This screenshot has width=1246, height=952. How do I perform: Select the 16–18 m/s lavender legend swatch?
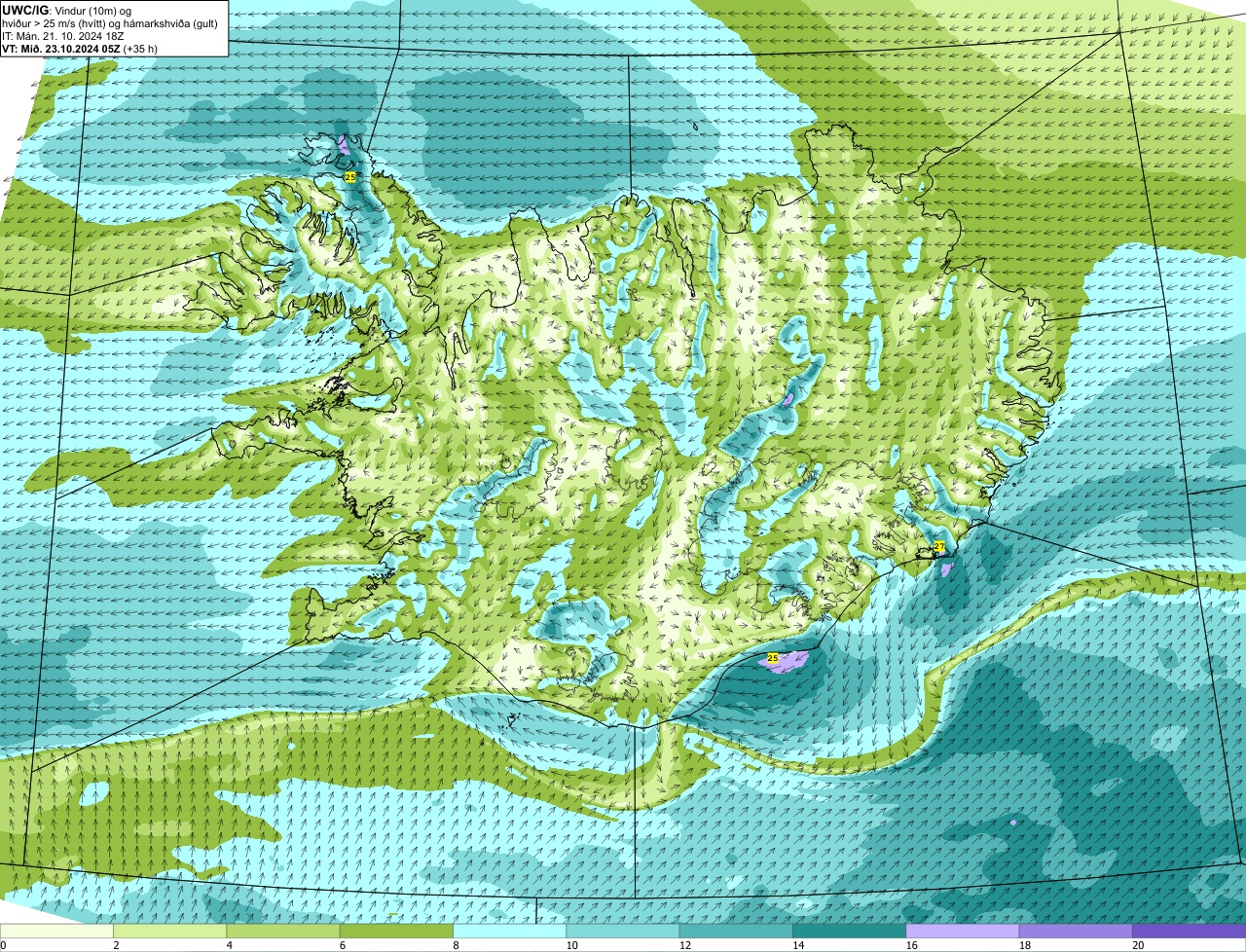[963, 931]
